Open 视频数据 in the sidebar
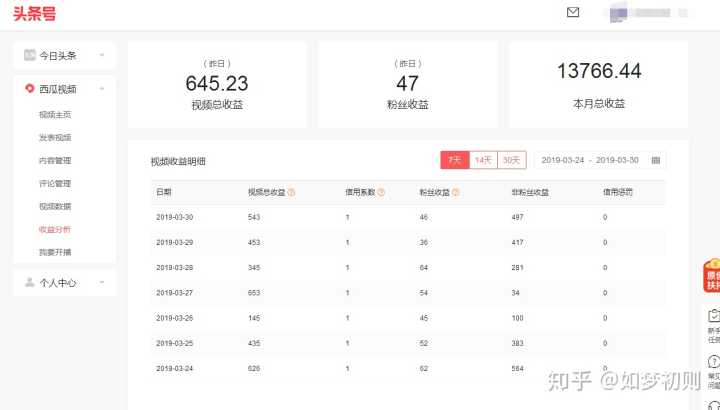This screenshot has height=410, width=720. pyautogui.click(x=55, y=206)
